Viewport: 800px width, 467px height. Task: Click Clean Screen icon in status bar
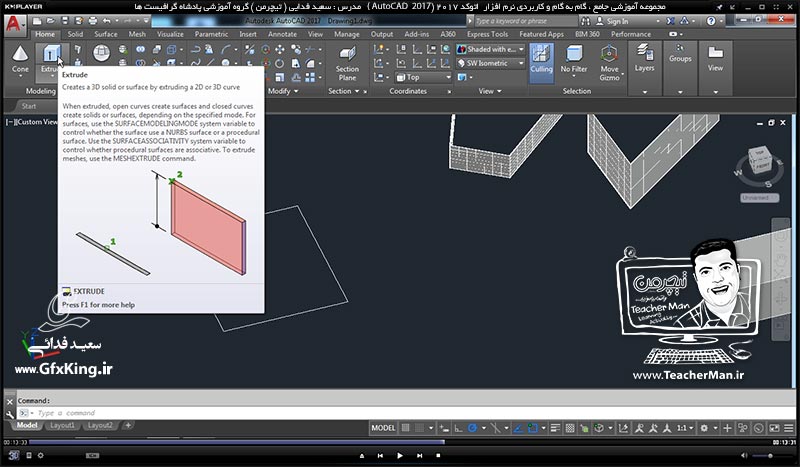coord(774,428)
